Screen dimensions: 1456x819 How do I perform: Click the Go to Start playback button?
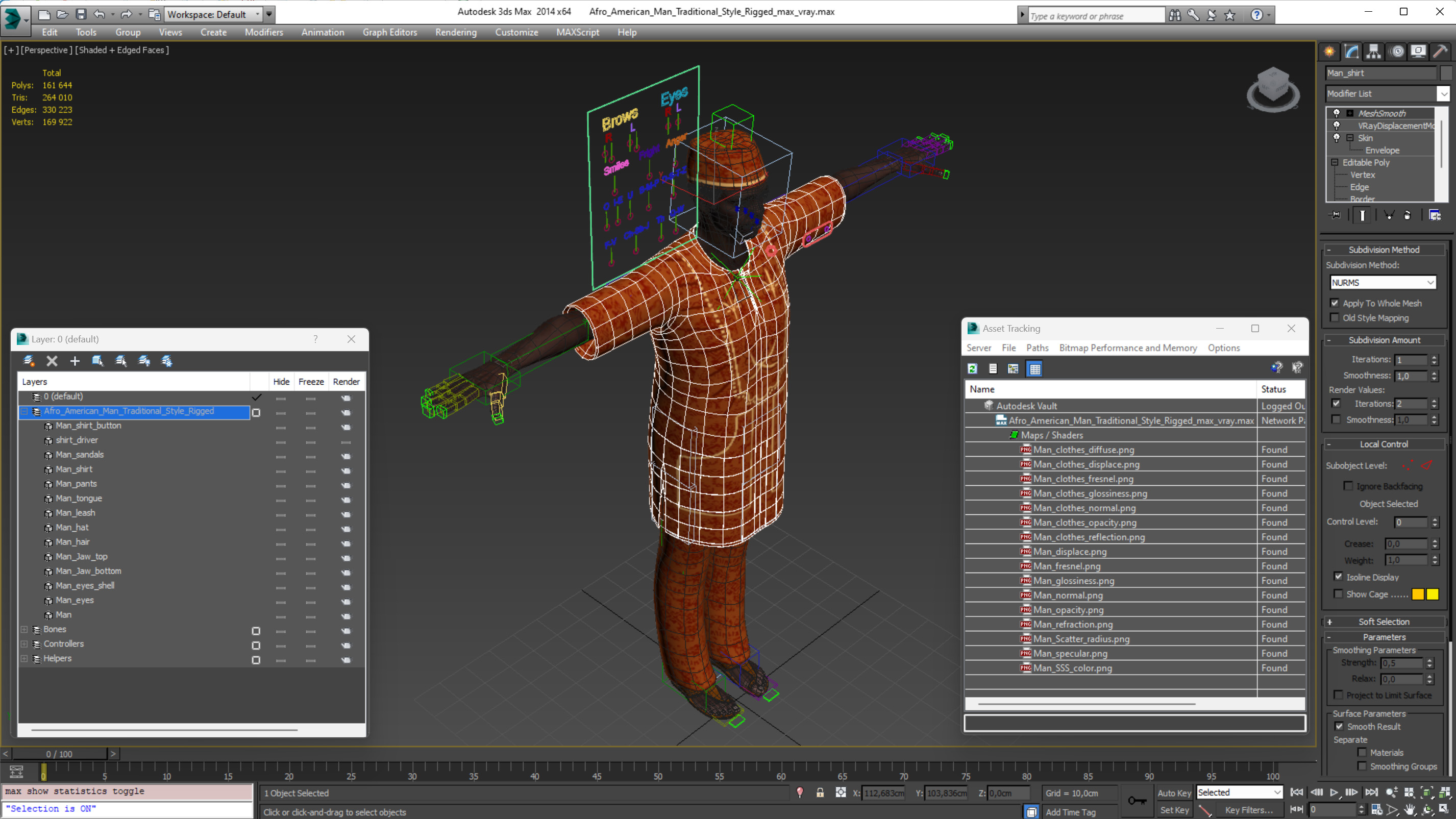click(1297, 792)
